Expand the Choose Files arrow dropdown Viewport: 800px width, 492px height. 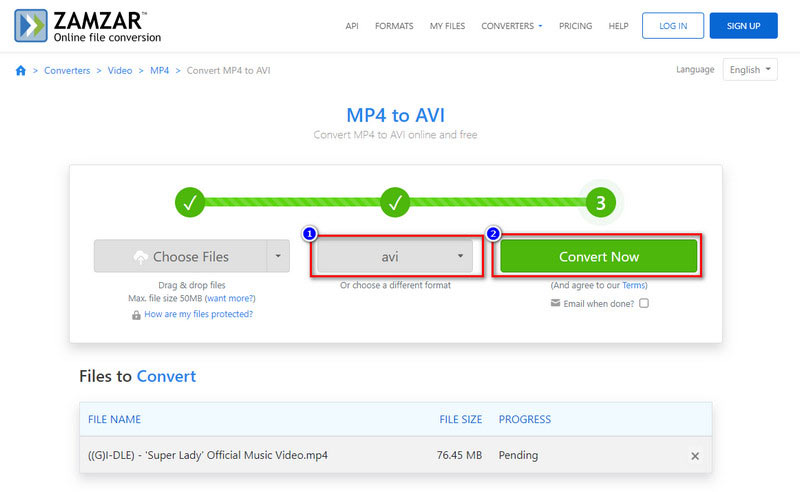pyautogui.click(x=277, y=257)
